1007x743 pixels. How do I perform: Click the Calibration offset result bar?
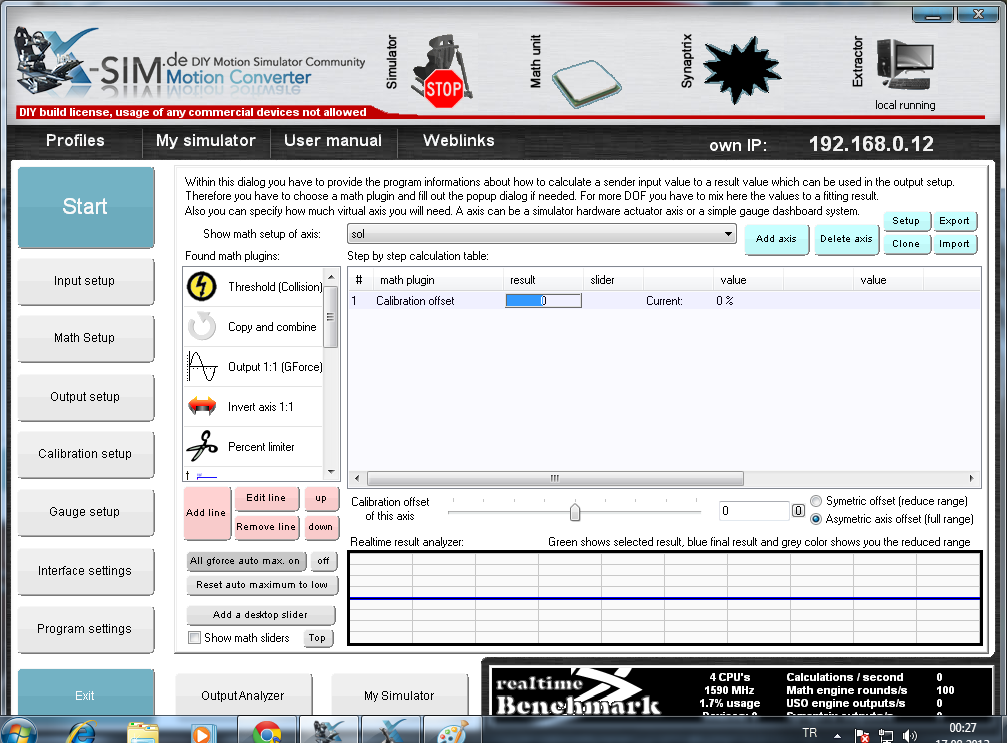pyautogui.click(x=543, y=301)
